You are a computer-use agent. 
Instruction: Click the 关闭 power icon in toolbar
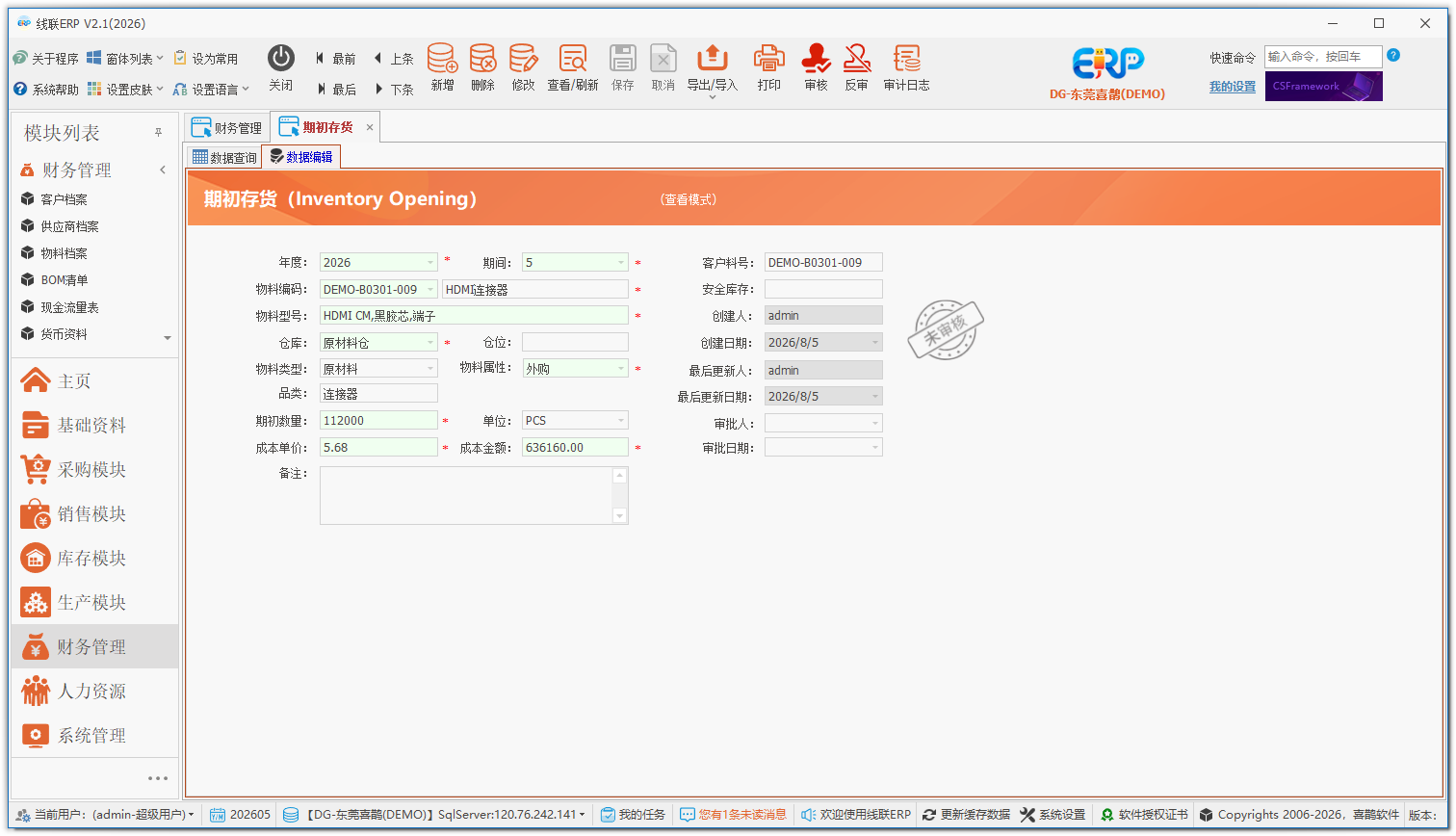pyautogui.click(x=280, y=58)
